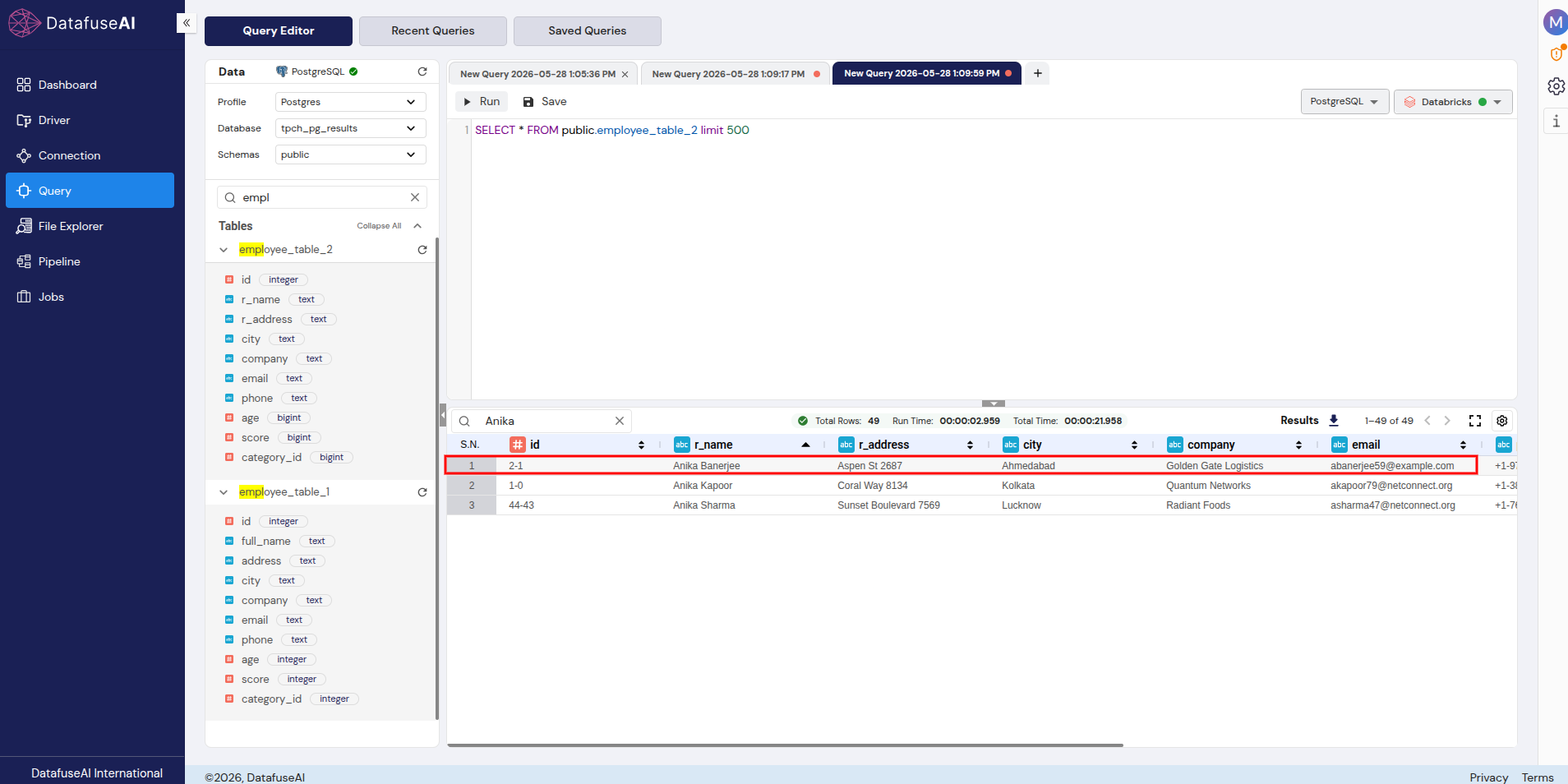Close the 1:05:36 PM query tab
The width and height of the screenshot is (1568, 784).
[625, 74]
